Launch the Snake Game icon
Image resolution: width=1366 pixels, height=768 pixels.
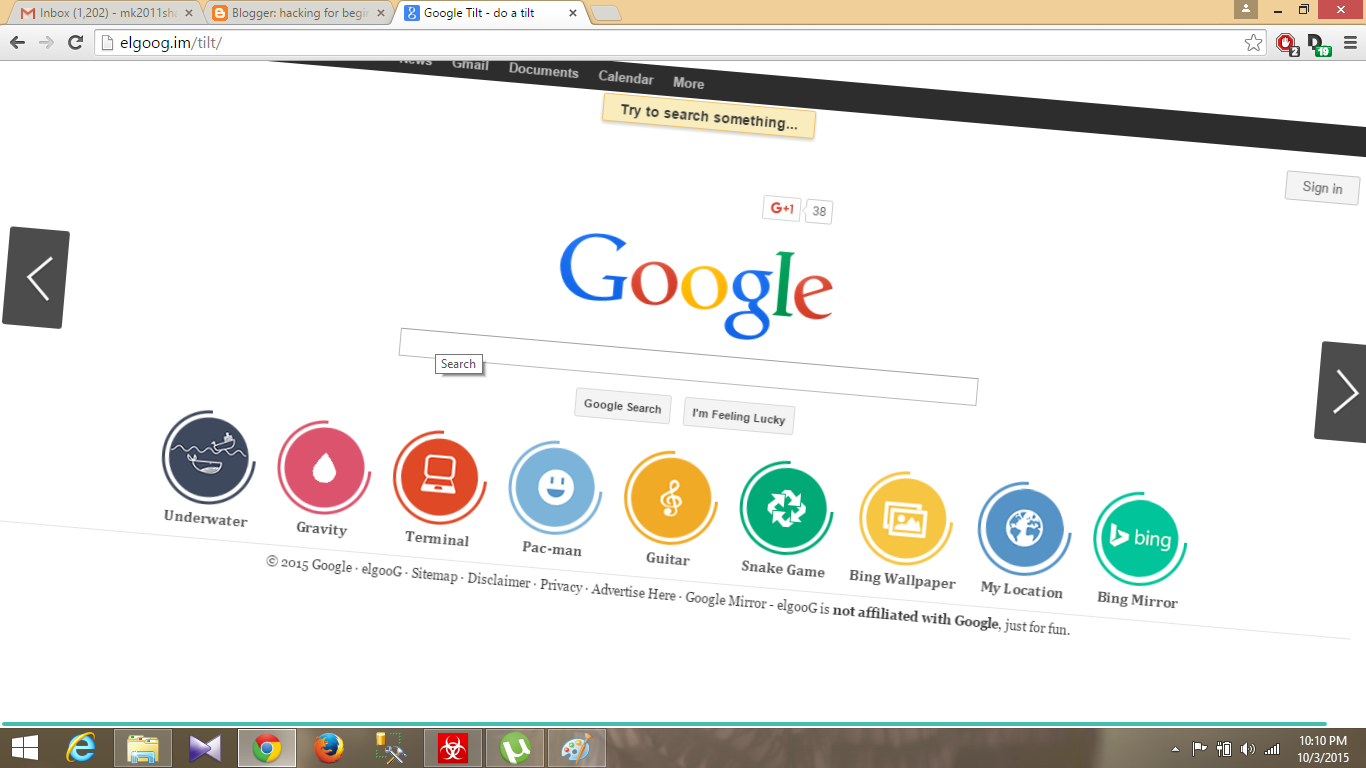(786, 508)
